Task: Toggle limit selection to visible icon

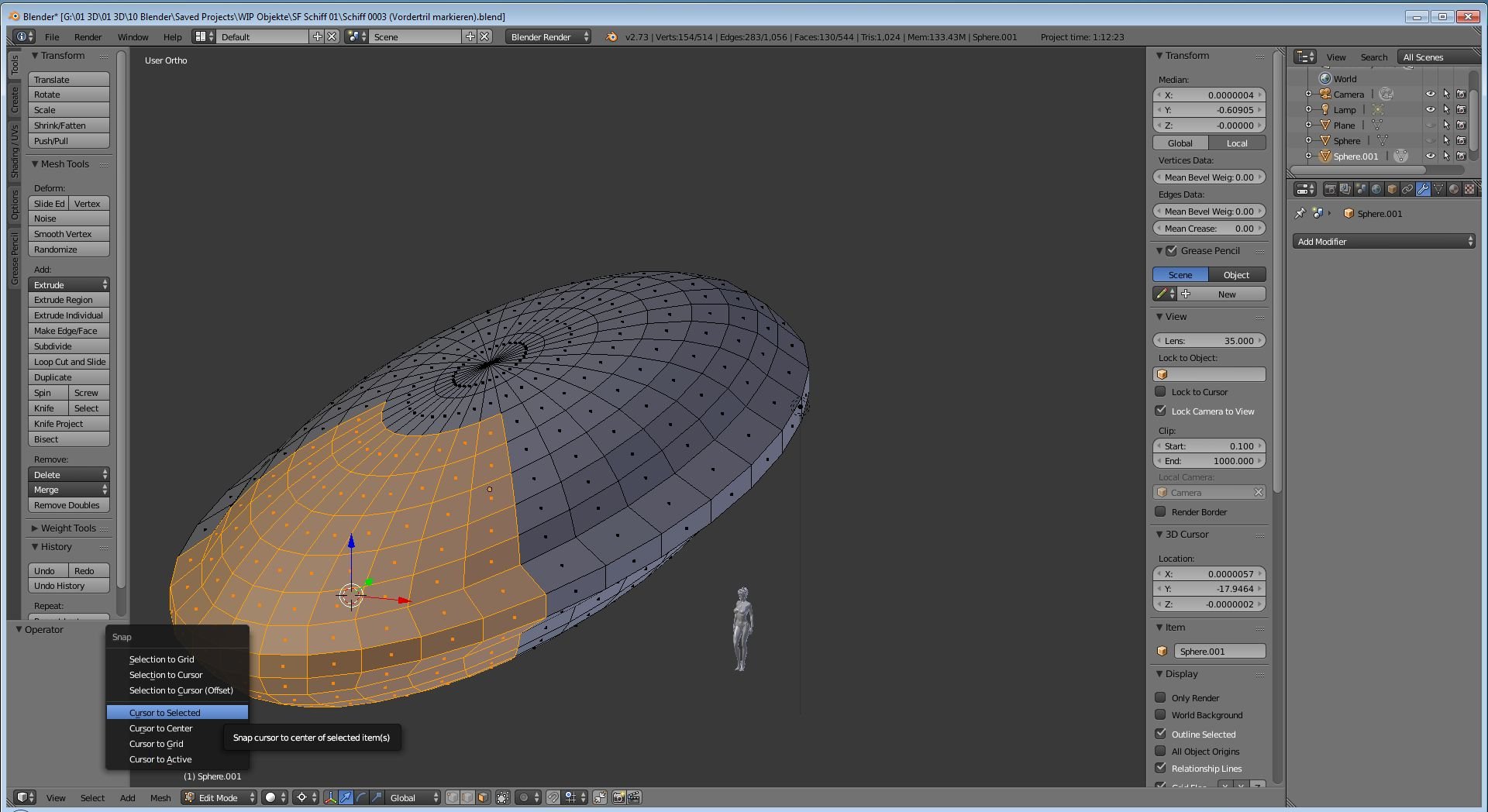Action: (503, 797)
